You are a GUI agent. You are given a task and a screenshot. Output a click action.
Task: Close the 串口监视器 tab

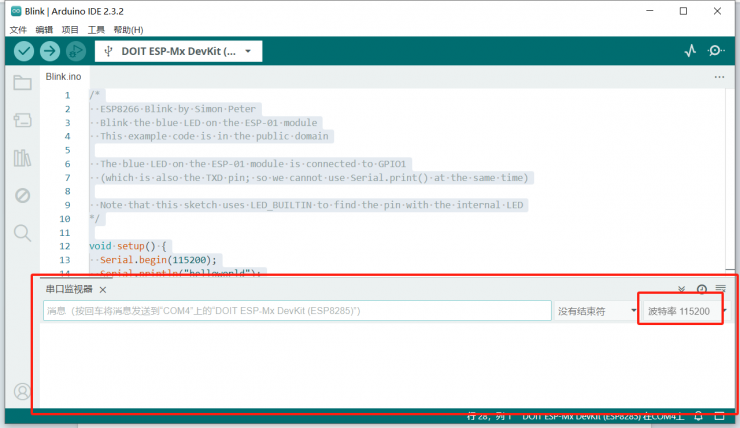click(103, 289)
